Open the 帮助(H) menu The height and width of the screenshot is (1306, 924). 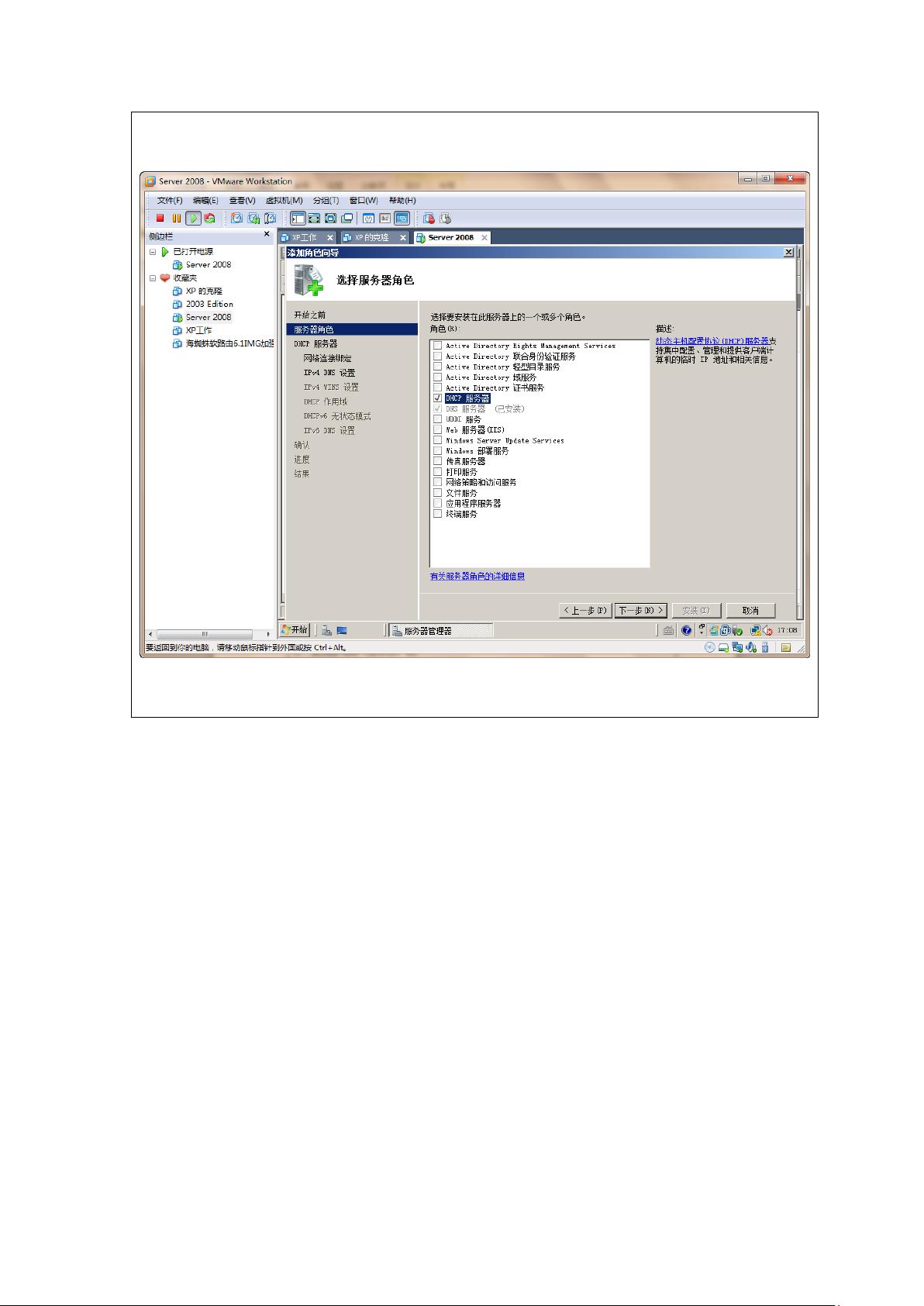point(402,200)
